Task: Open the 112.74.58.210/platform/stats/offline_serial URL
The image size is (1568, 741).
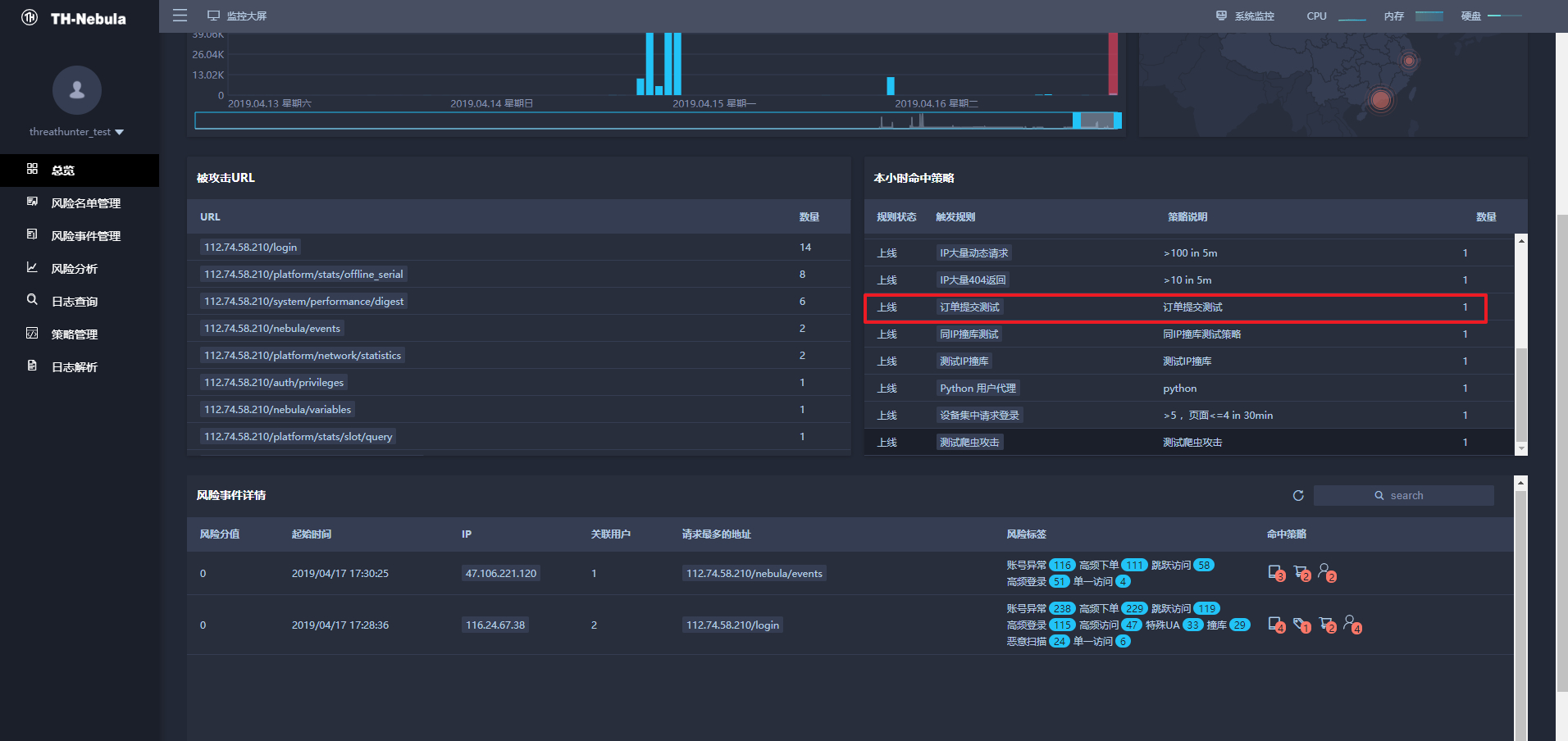Action: [x=303, y=274]
